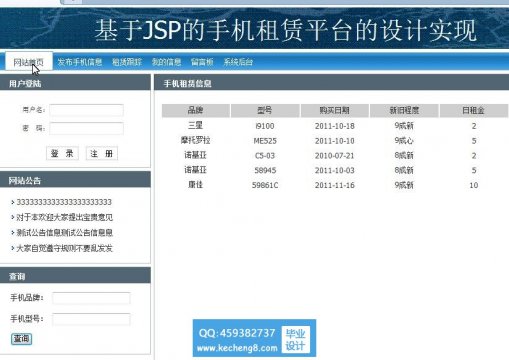509x360 pixels.
Task: Focus the 手机型号 search field
Action: coord(91,319)
